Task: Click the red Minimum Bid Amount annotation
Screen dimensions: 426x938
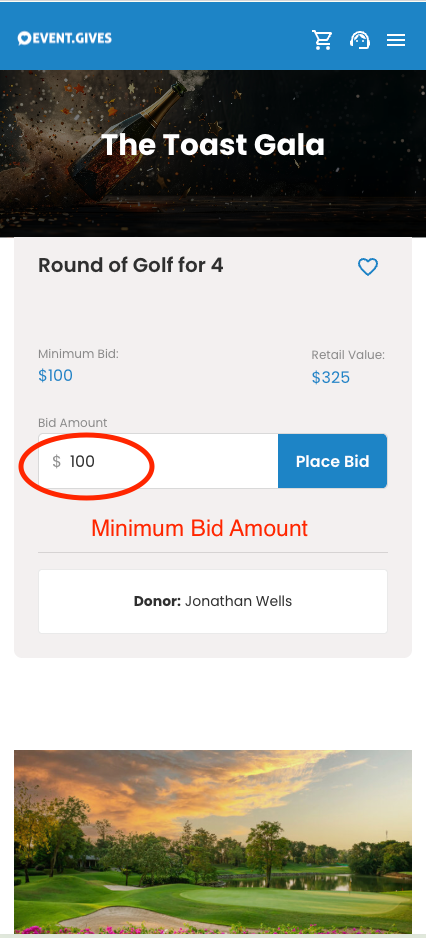Action: (200, 528)
